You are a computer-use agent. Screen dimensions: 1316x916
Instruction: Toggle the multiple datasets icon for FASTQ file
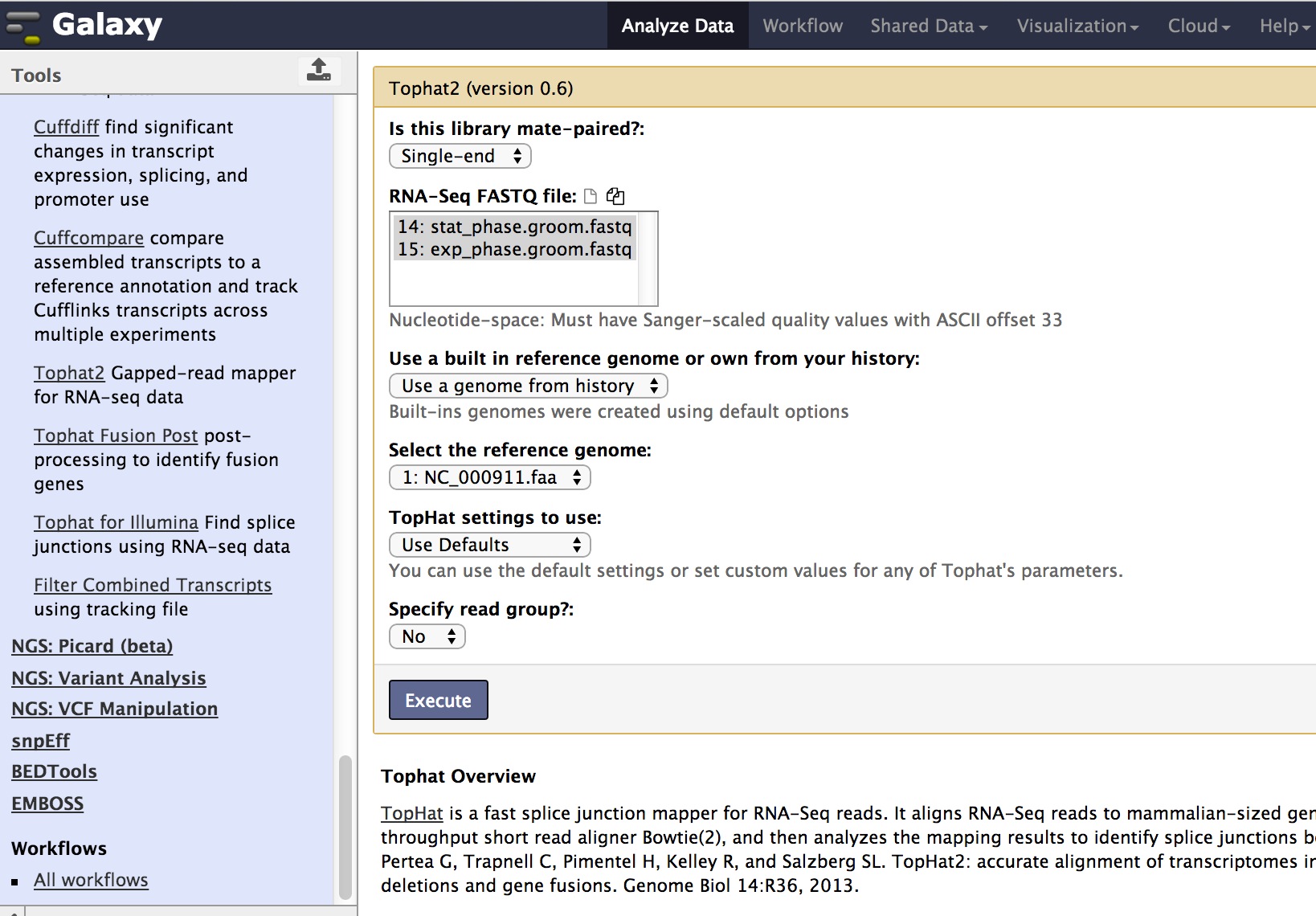tap(615, 196)
